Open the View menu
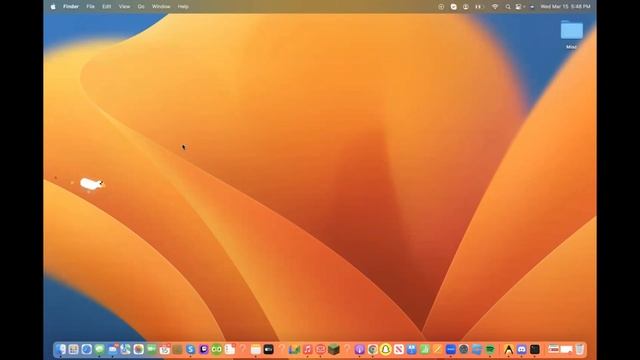The width and height of the screenshot is (640, 360). [124, 7]
